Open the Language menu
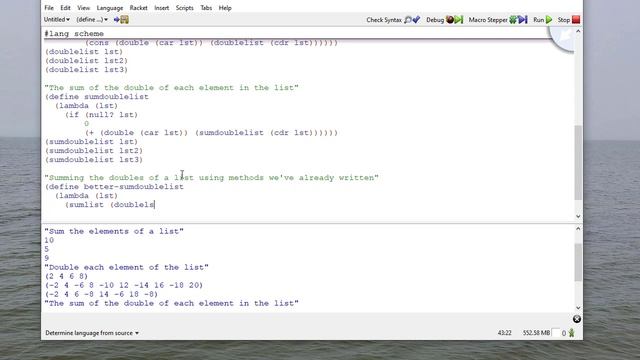 tap(109, 8)
